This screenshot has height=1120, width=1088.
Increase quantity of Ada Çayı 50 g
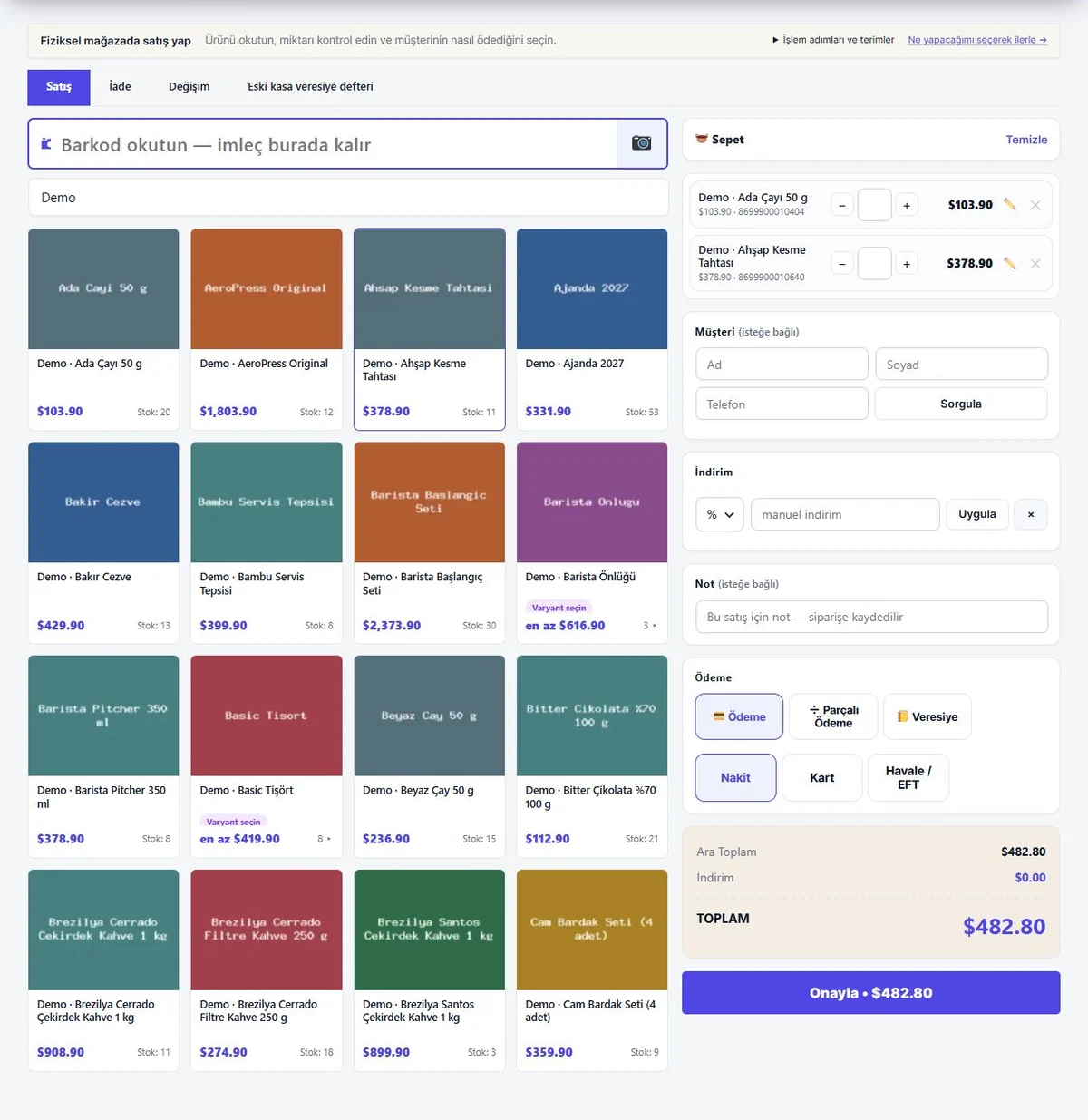907,206
